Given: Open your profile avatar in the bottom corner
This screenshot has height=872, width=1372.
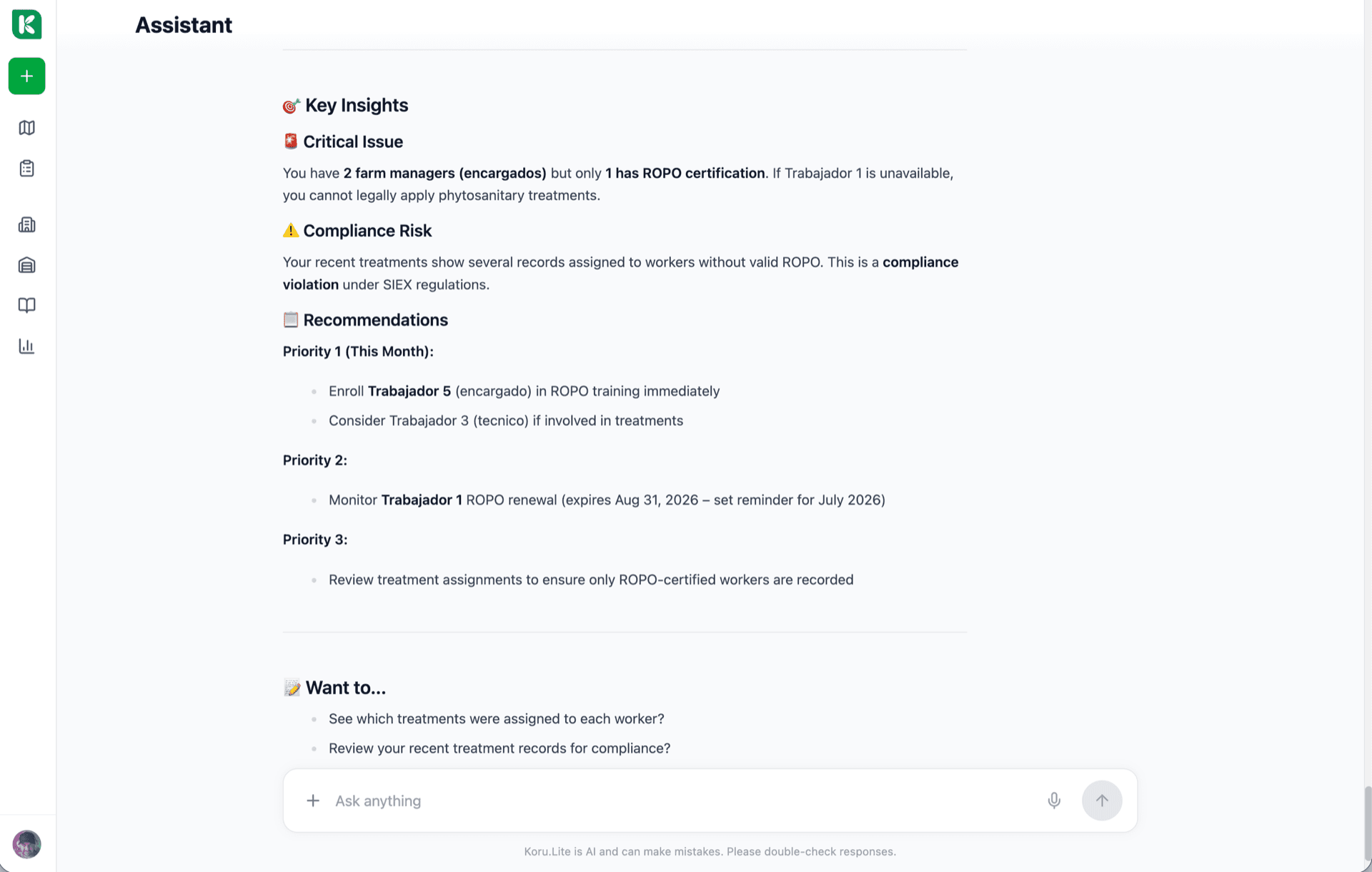Looking at the screenshot, I should point(26,844).
